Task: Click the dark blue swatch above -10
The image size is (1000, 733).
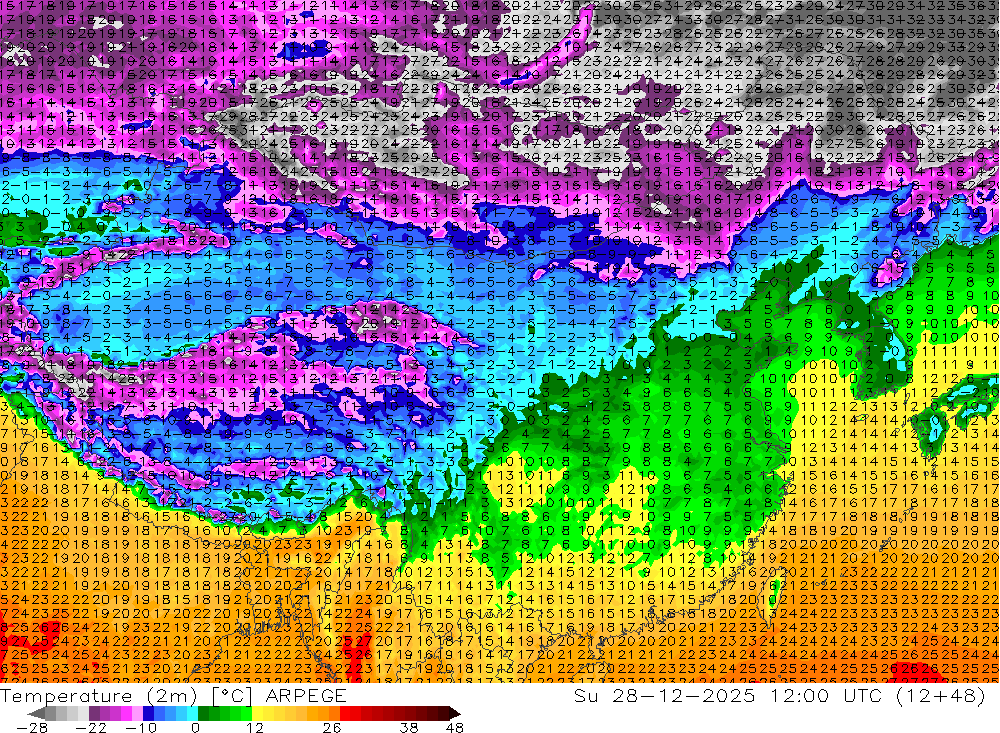Action: [149, 714]
